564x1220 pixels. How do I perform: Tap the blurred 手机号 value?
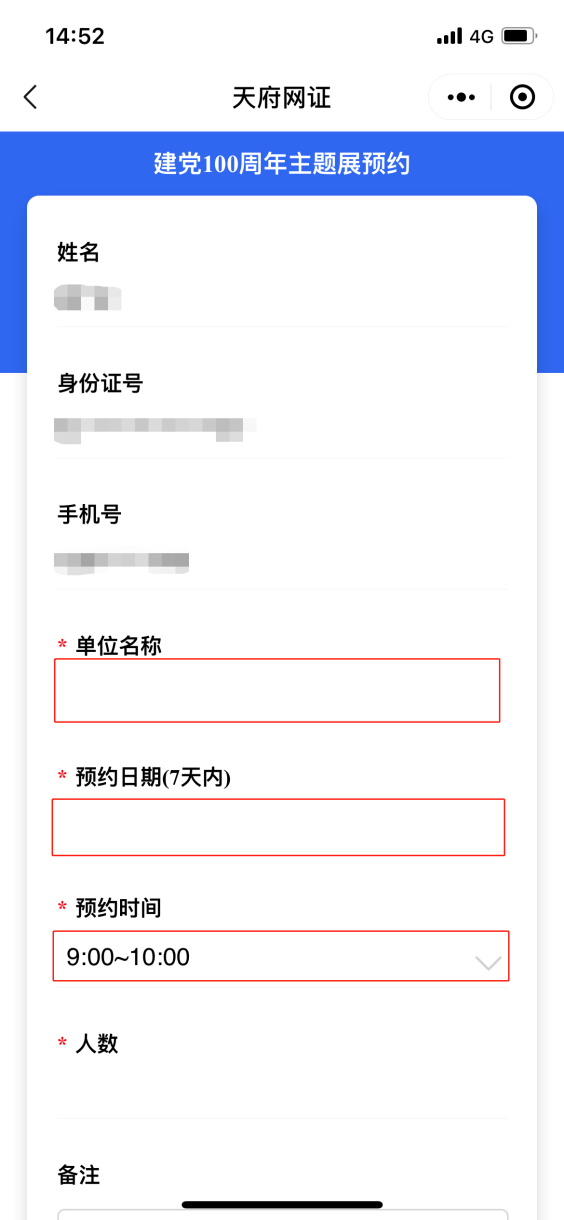[122, 561]
